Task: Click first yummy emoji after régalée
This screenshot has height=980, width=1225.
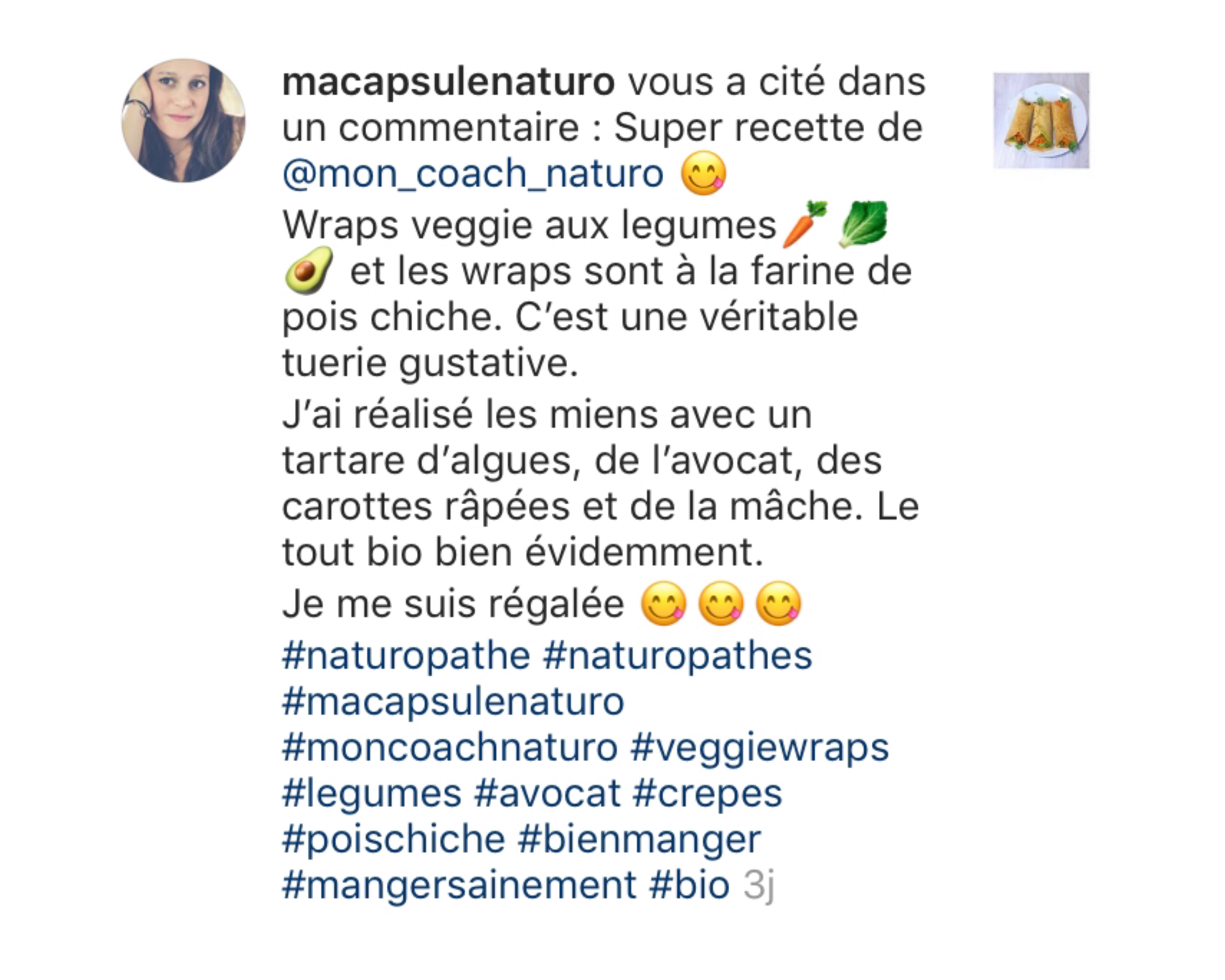Action: 663,603
